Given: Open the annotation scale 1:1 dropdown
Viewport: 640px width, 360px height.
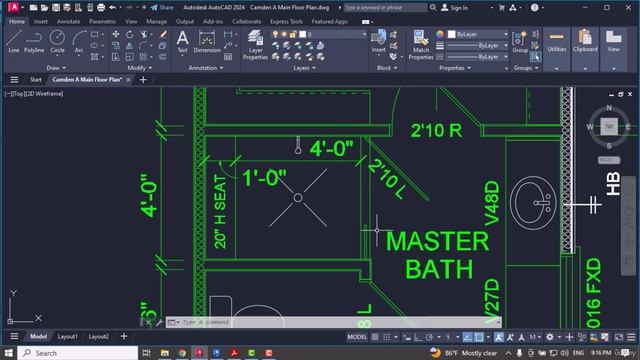Looking at the screenshot, I should tap(535, 337).
